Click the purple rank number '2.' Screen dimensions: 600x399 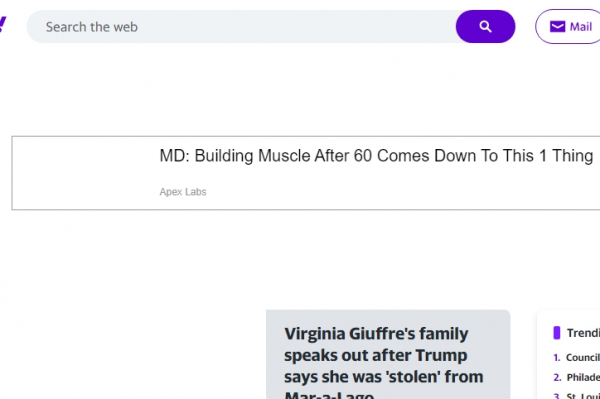click(x=557, y=377)
